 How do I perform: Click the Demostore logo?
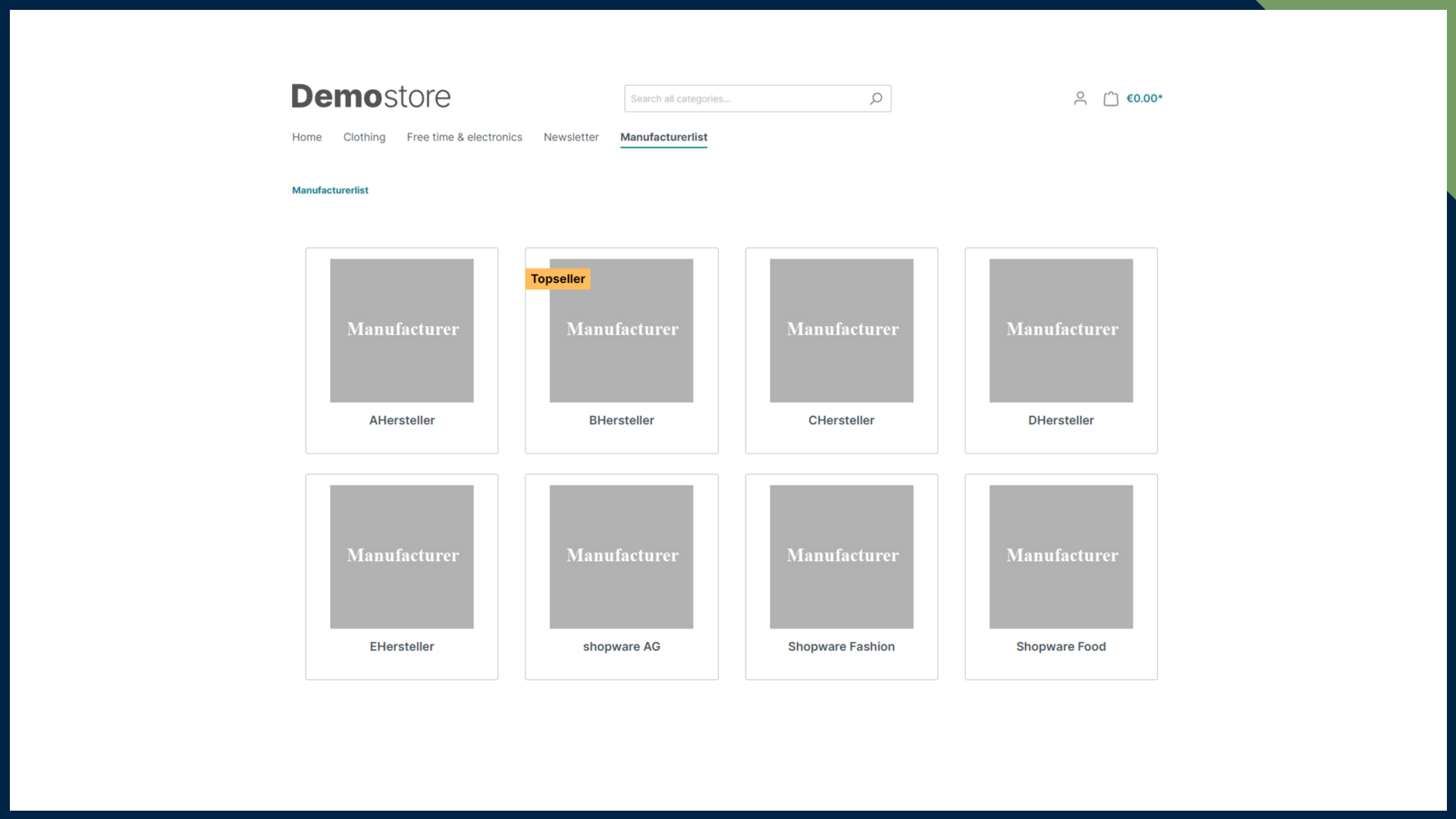point(371,96)
